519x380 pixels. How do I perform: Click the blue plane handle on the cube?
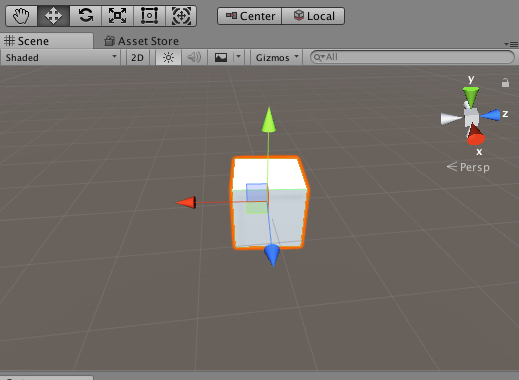point(256,192)
